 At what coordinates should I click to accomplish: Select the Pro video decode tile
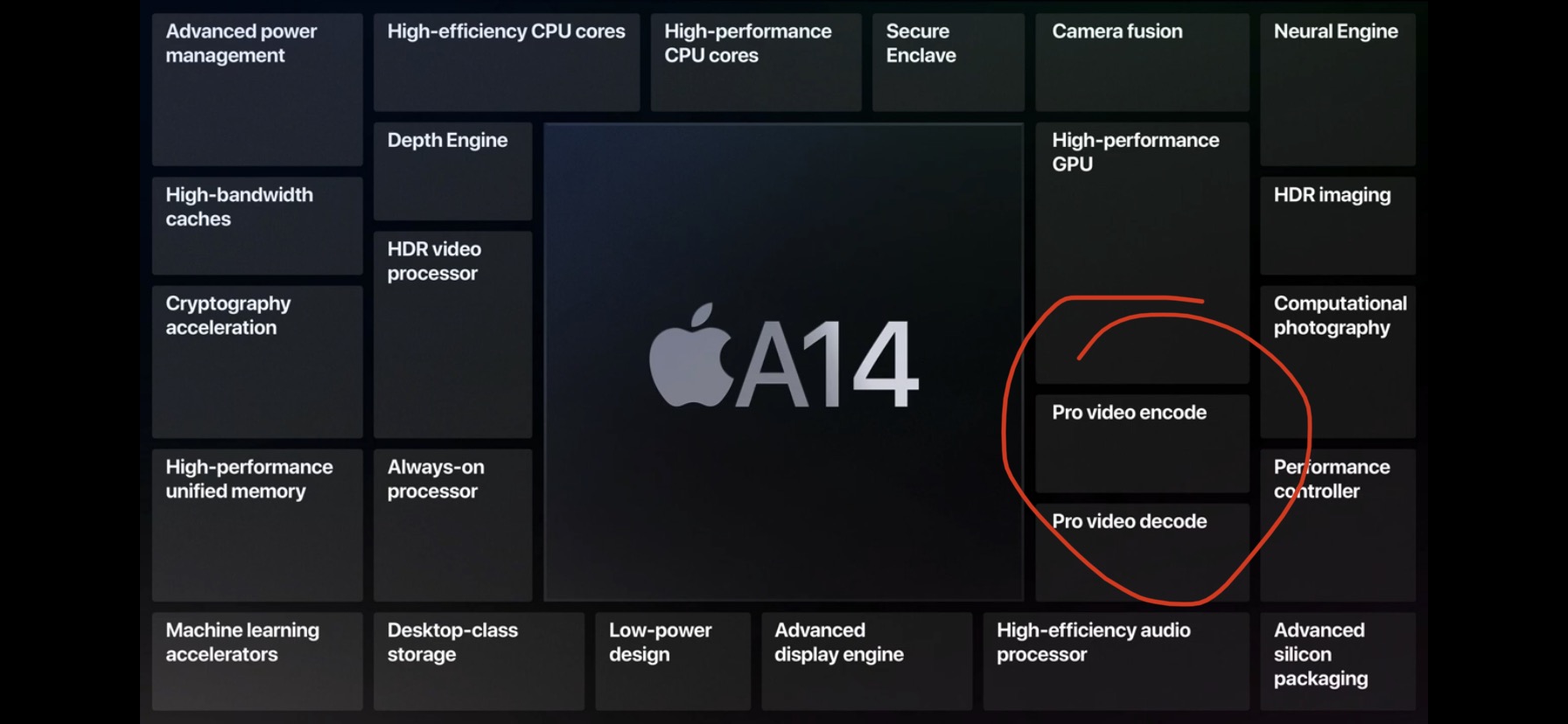point(1142,553)
